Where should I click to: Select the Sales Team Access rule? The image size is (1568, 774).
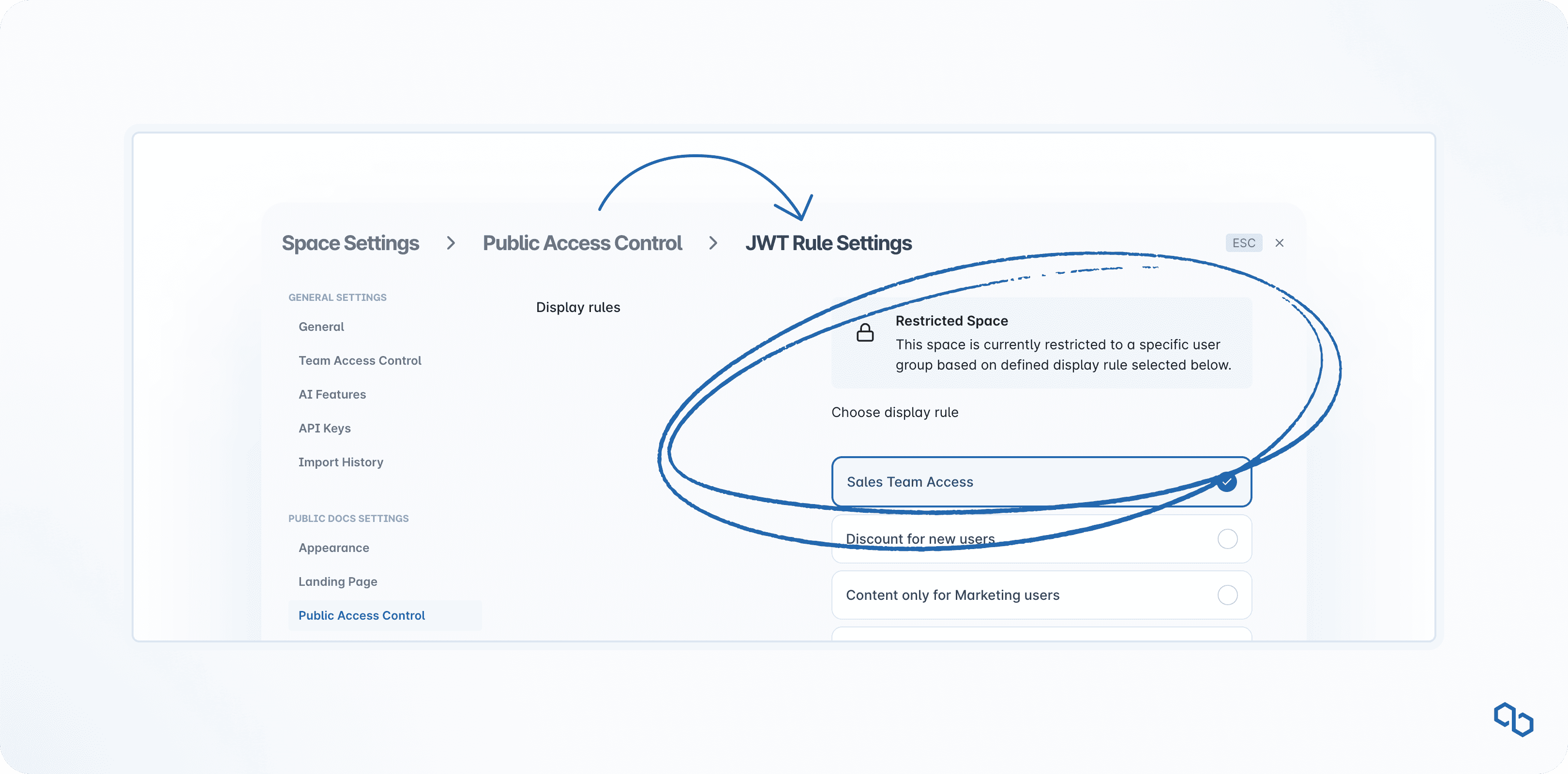[x=1041, y=481]
